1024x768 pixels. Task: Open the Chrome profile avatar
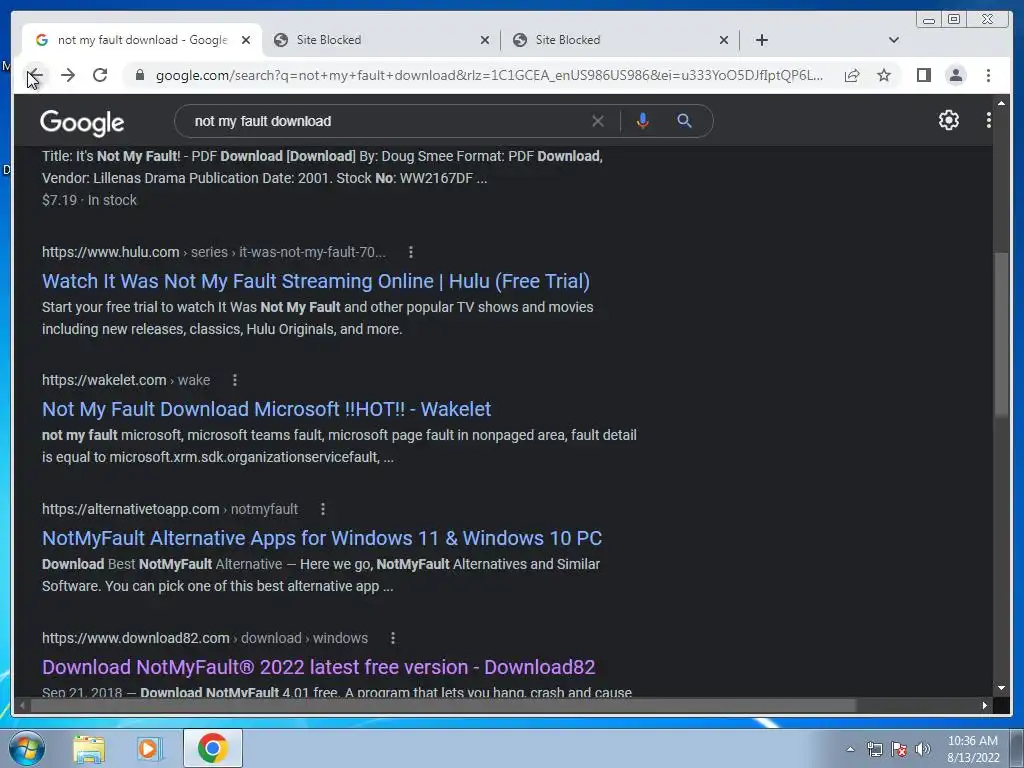point(955,75)
